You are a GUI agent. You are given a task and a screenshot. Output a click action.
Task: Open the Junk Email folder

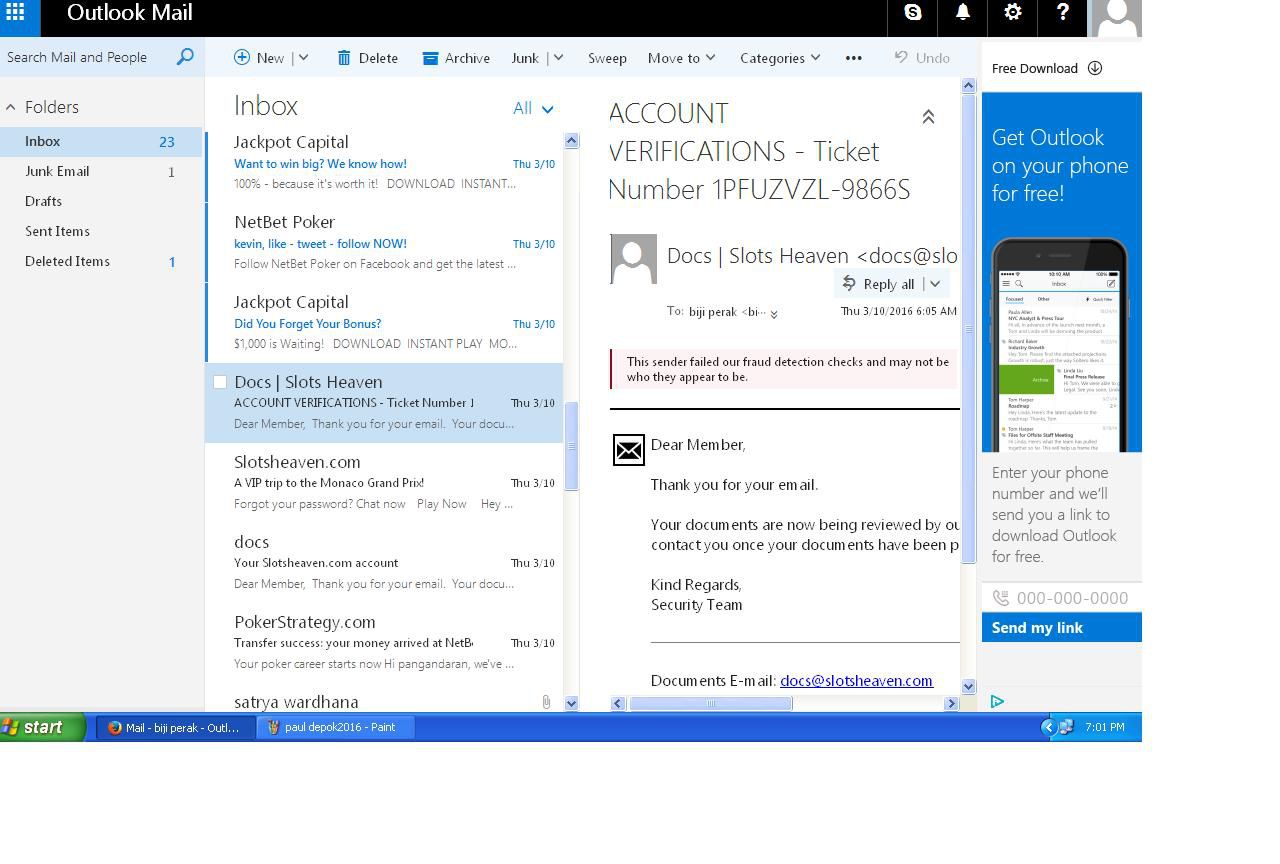(x=101, y=171)
